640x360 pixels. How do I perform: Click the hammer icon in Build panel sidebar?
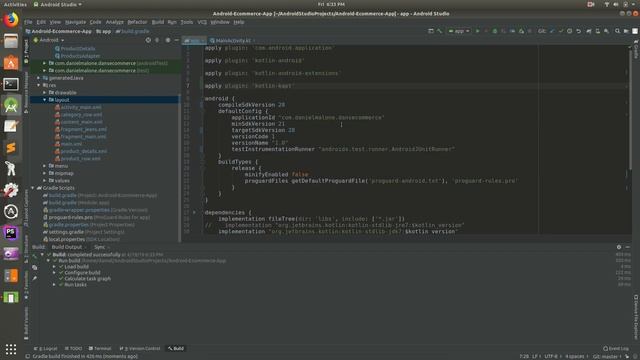[35, 256]
